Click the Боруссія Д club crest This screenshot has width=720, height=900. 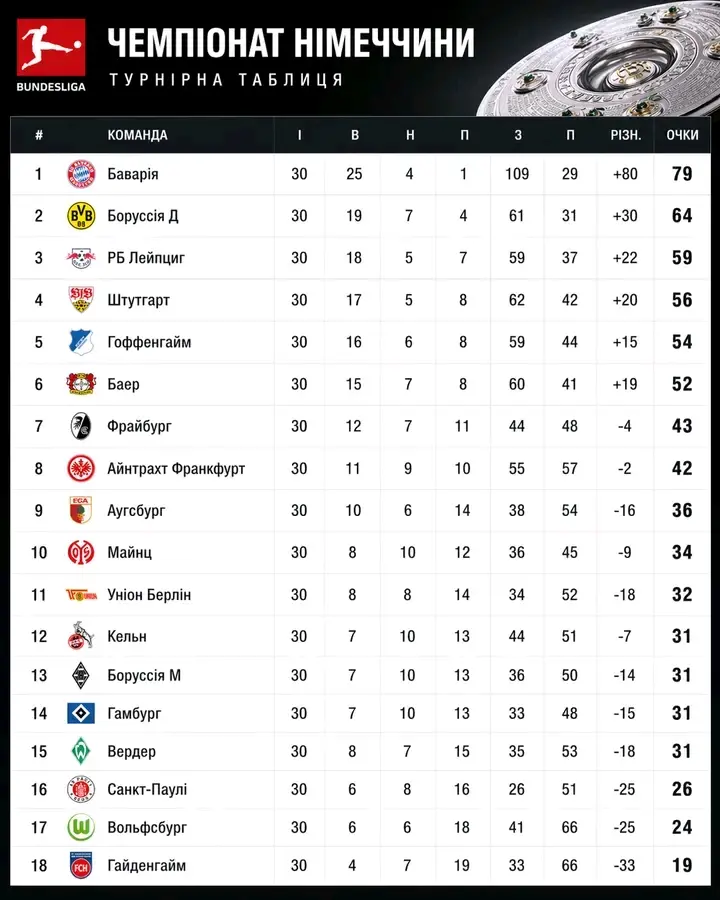pos(80,216)
